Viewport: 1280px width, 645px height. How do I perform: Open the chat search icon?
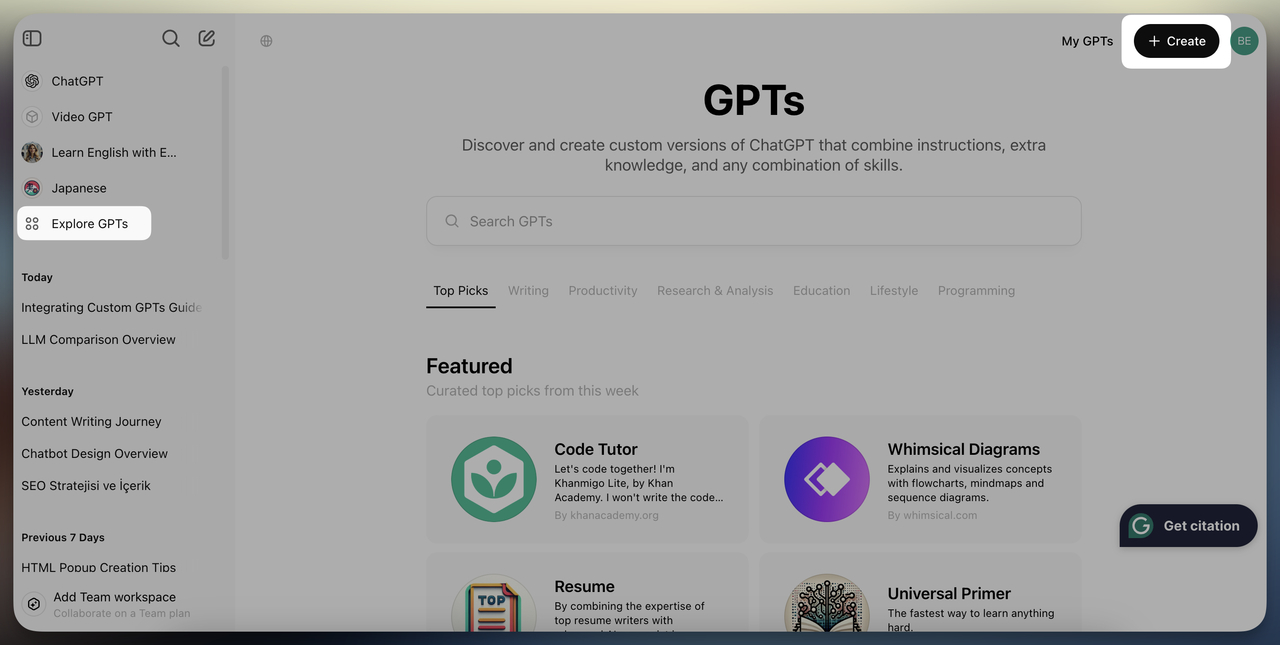coord(170,37)
